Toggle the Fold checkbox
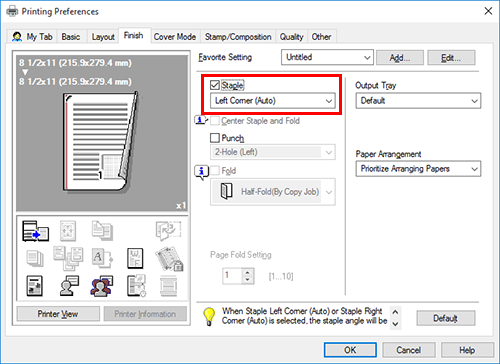500x364 pixels. point(215,171)
